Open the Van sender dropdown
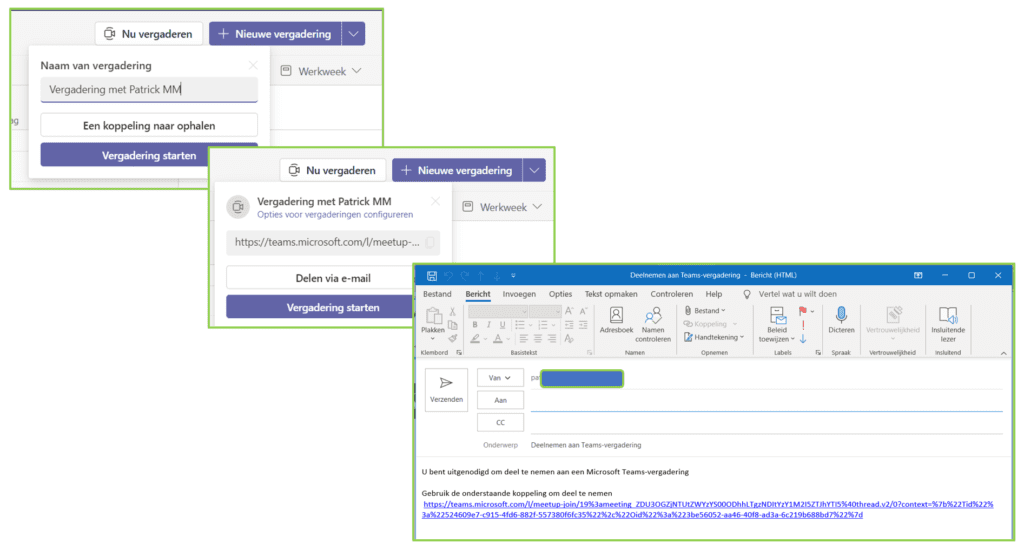 point(500,378)
